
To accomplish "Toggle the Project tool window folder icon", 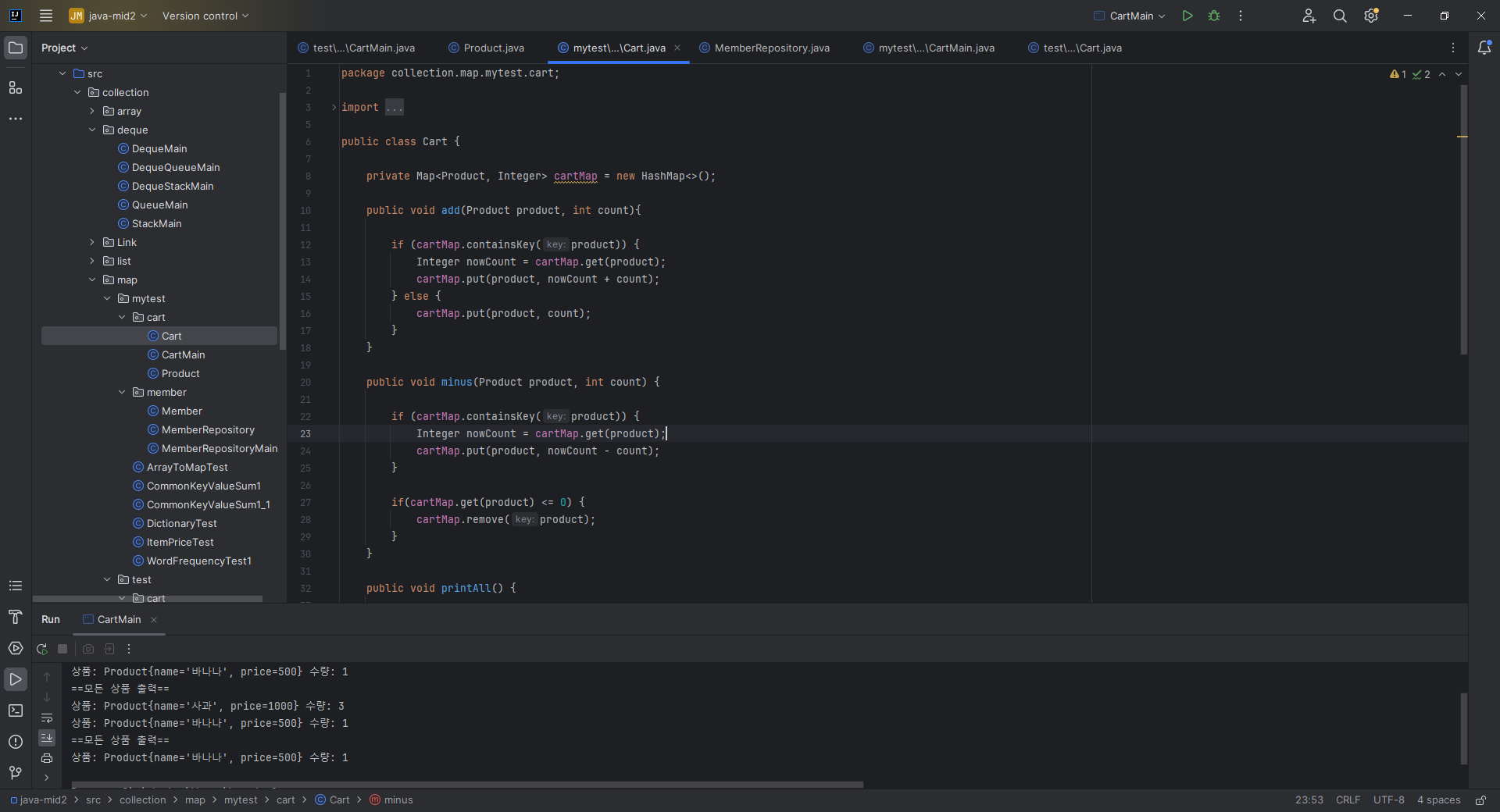I will (16, 48).
